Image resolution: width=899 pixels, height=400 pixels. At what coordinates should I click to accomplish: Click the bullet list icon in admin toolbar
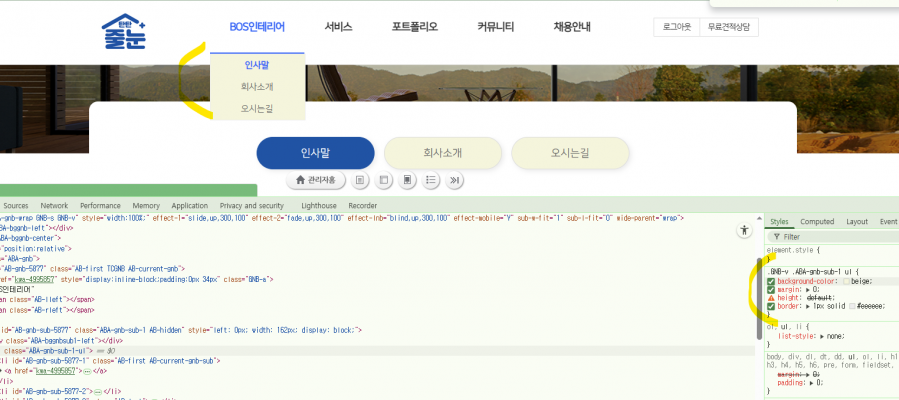[431, 180]
